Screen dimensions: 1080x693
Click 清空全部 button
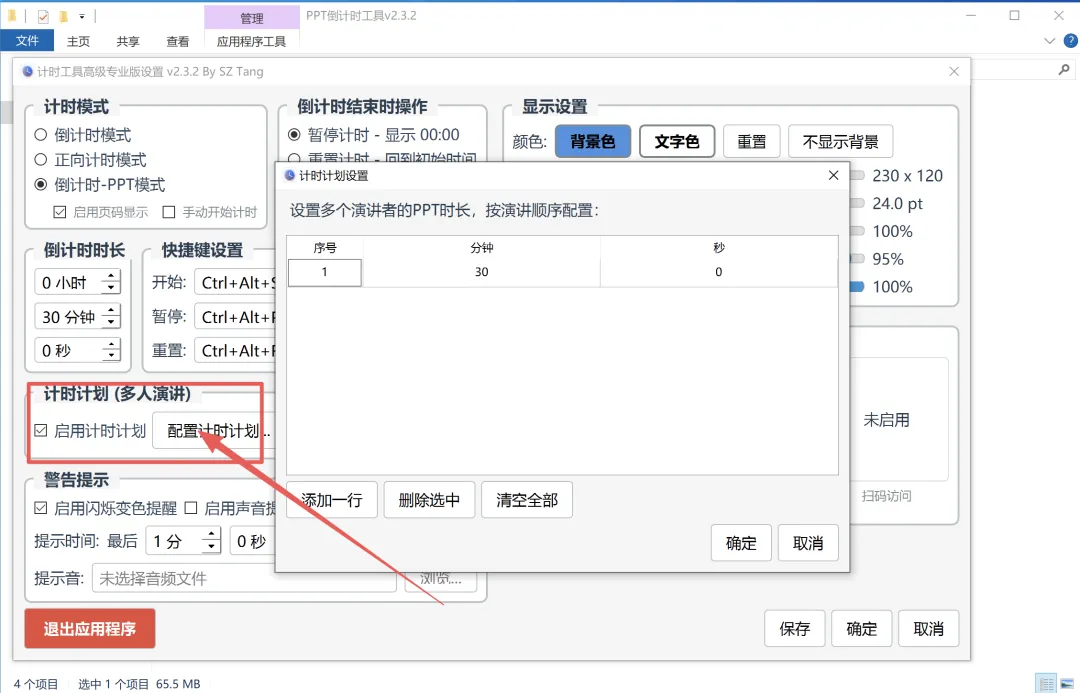(527, 500)
